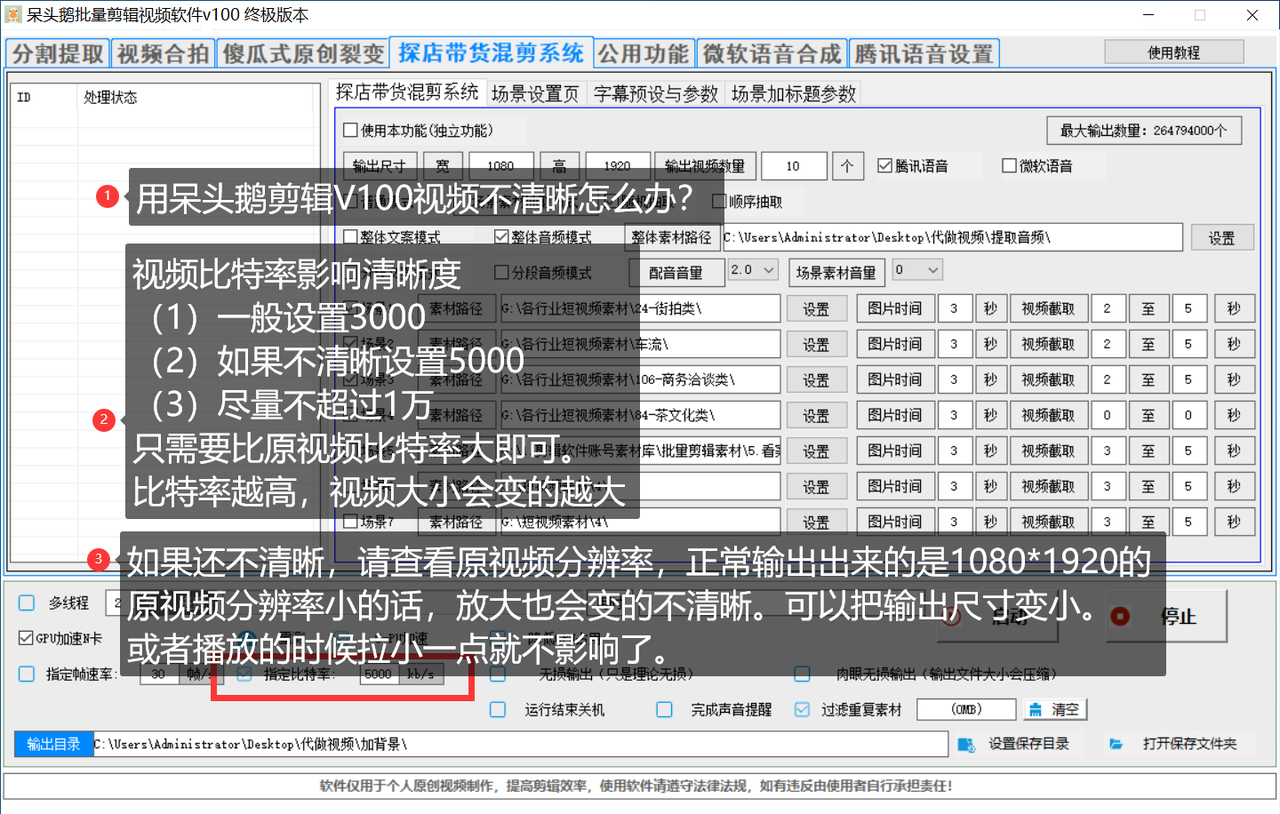Click the icon on the 清空 button

click(1034, 710)
